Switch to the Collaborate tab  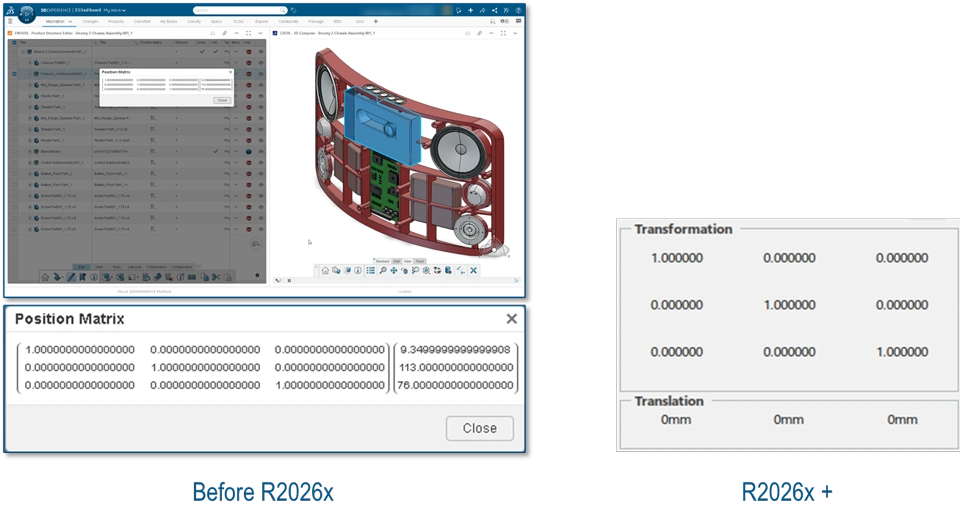click(x=288, y=21)
